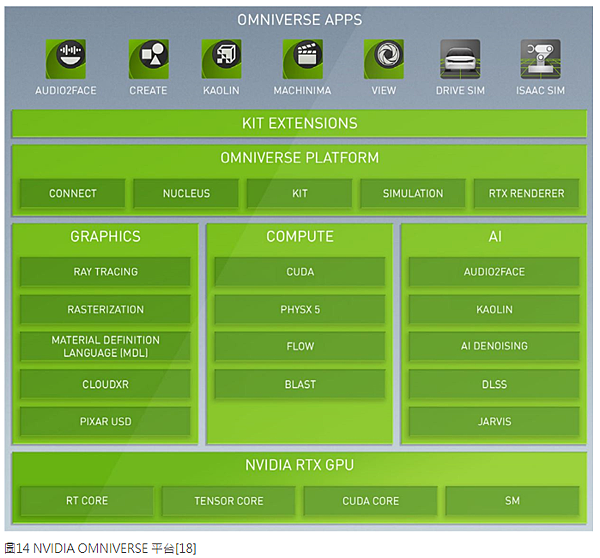Click the Isaac Sim robot icon
This screenshot has height=558, width=600.
[x=540, y=59]
